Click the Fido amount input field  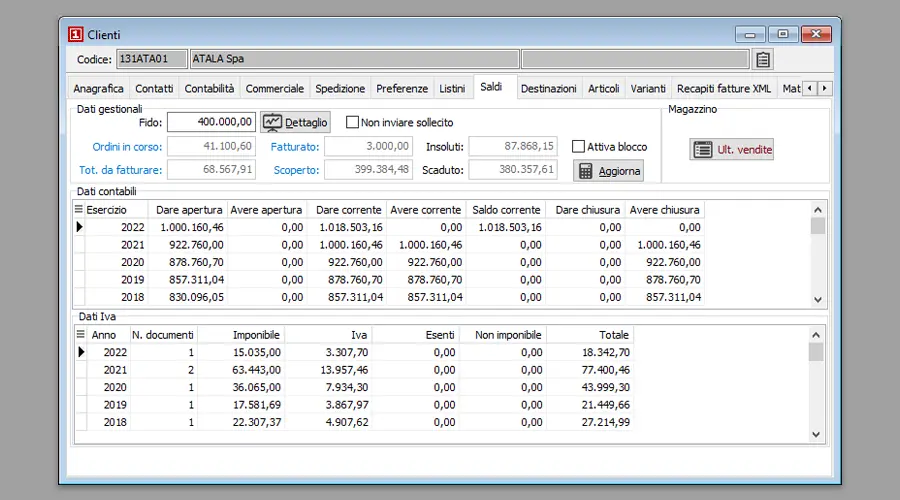pyautogui.click(x=211, y=122)
